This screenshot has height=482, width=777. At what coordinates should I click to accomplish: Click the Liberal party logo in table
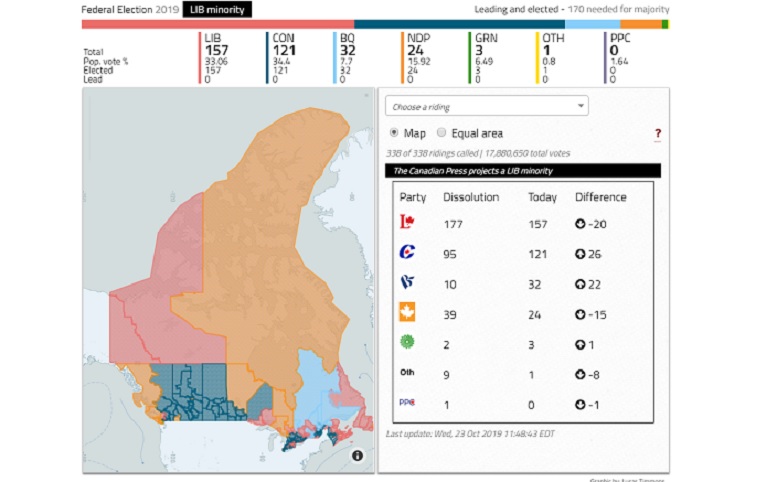pyautogui.click(x=407, y=221)
